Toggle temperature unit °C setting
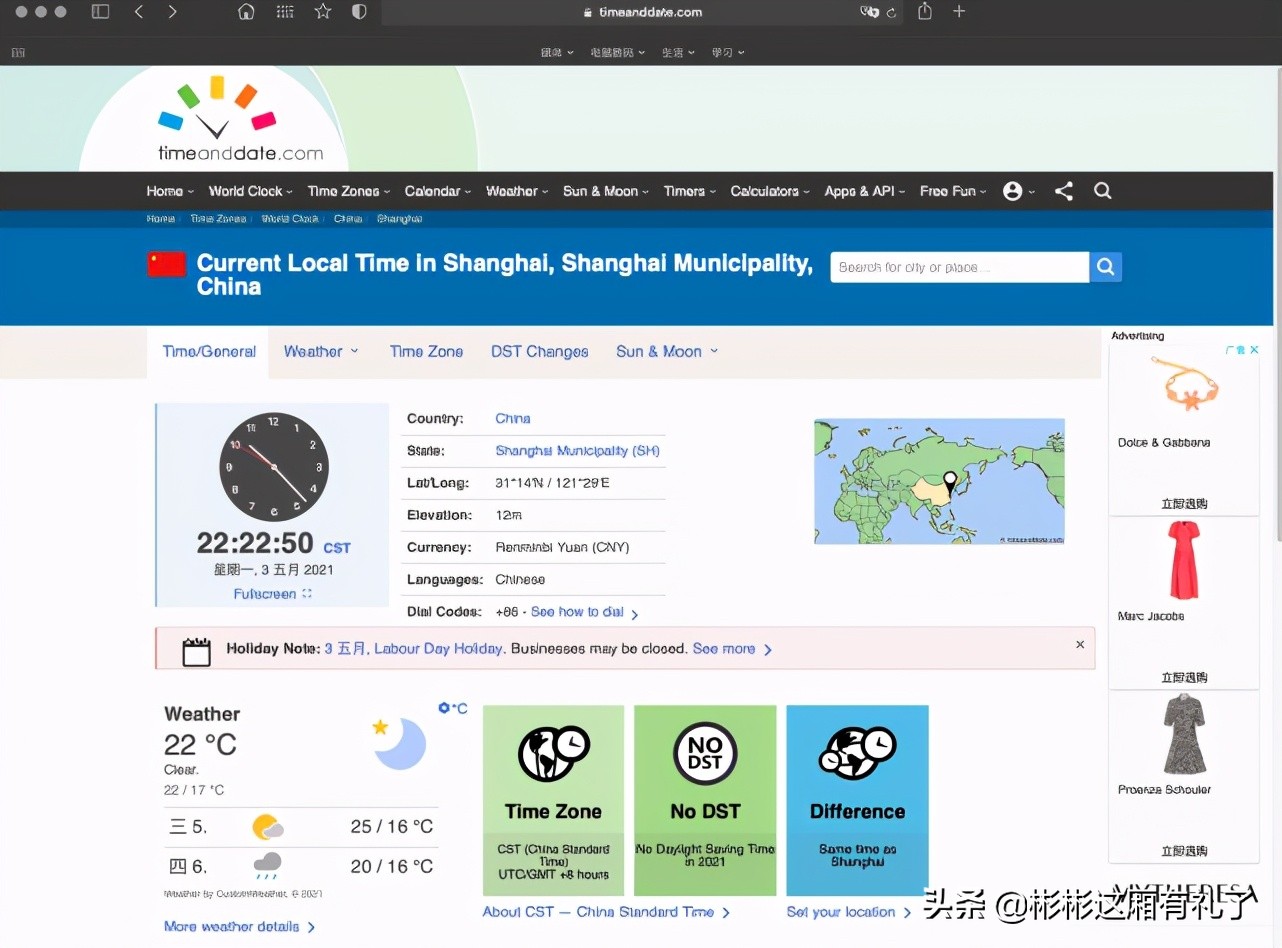This screenshot has height=948, width=1282. tap(453, 708)
